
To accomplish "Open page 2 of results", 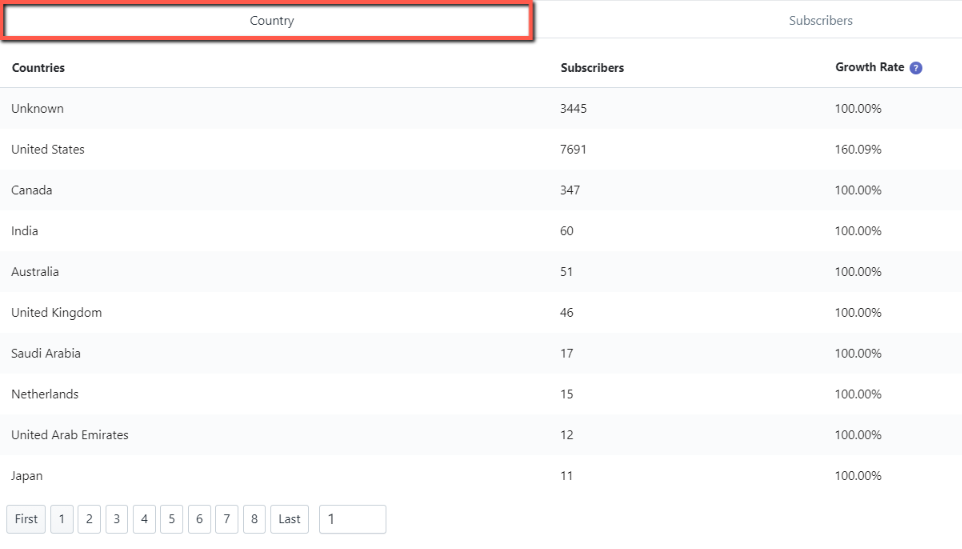I will point(89,519).
